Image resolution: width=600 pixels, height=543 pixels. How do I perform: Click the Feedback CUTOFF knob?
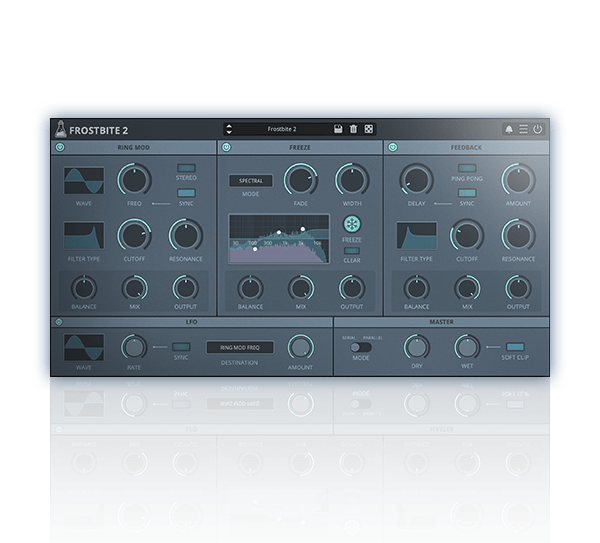pos(467,236)
